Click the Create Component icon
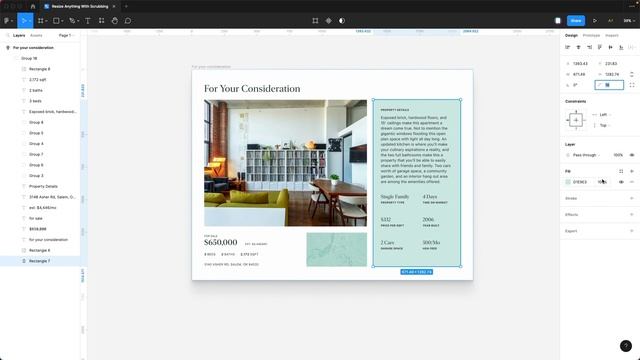640x360 pixels. click(329, 20)
